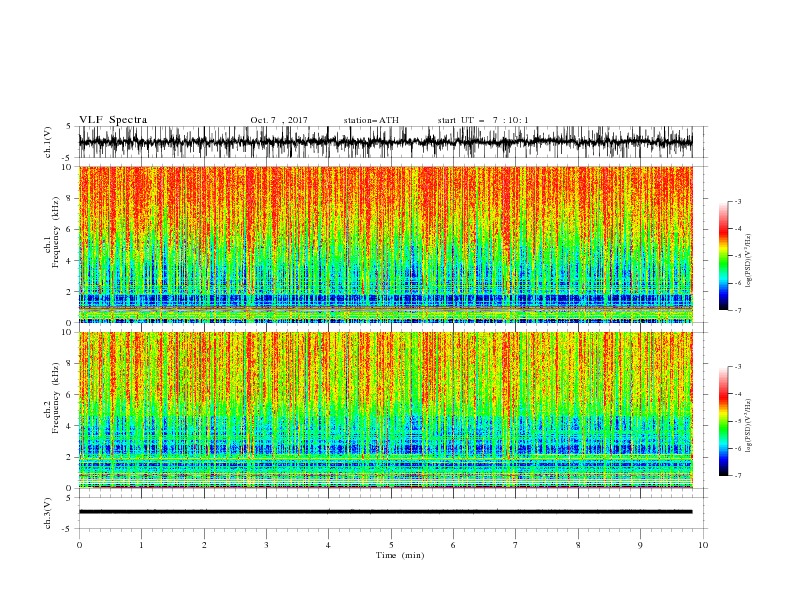Click the time axis tick label "5"
792x612 pixels.
[391, 545]
